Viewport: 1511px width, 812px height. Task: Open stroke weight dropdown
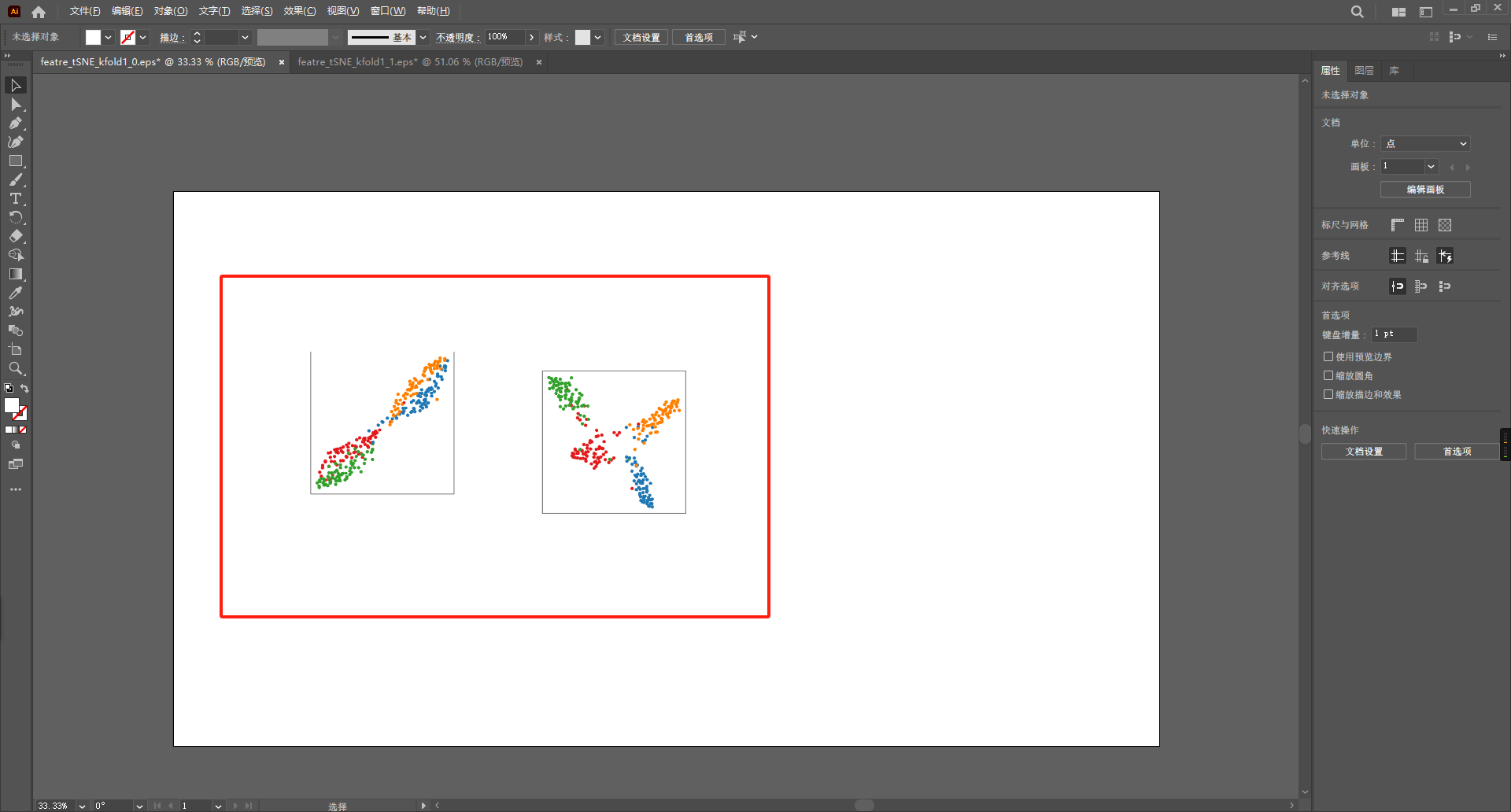click(245, 37)
